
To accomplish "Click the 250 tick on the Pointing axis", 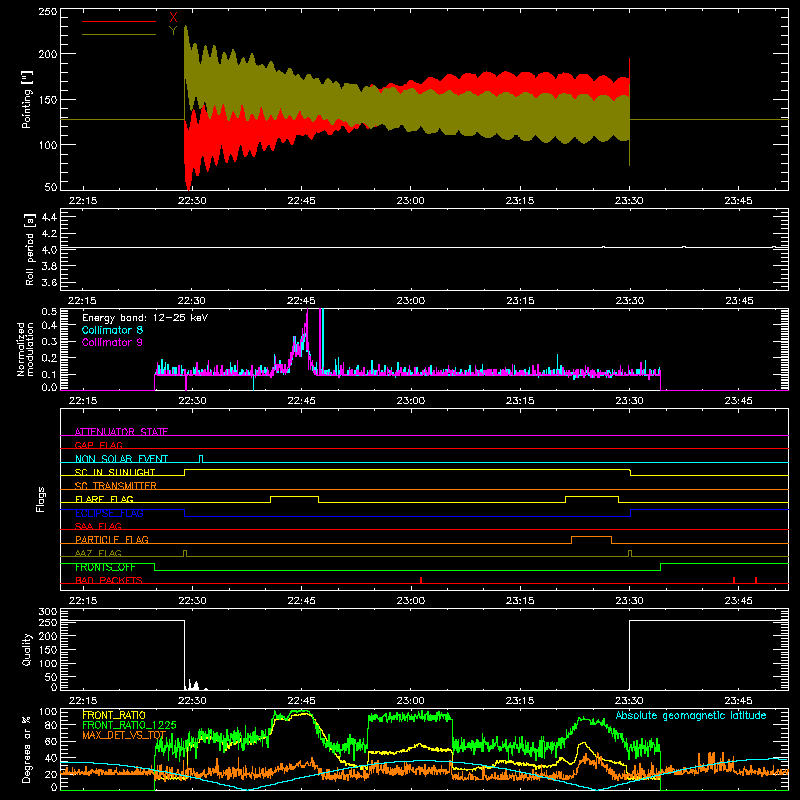I will tap(47, 12).
